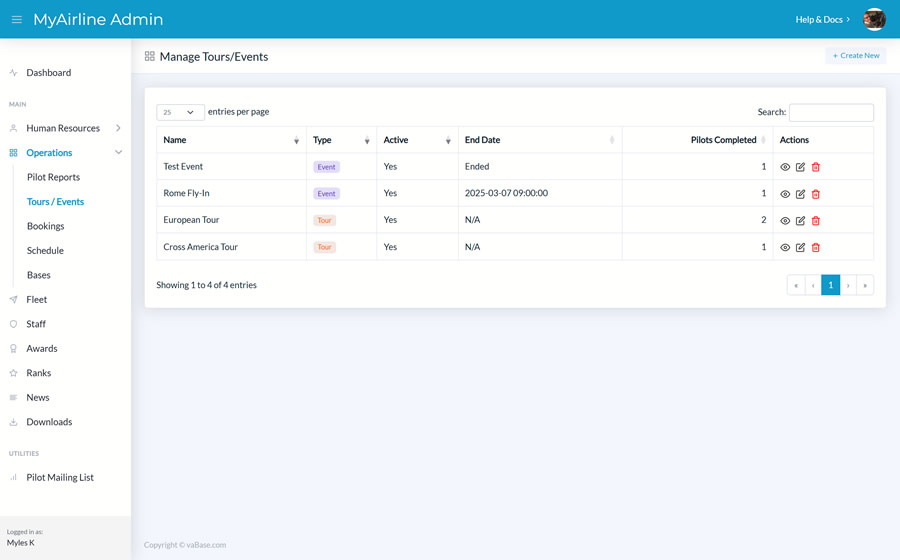Open Bookings in sidebar
This screenshot has width=900, height=560.
pos(45,226)
